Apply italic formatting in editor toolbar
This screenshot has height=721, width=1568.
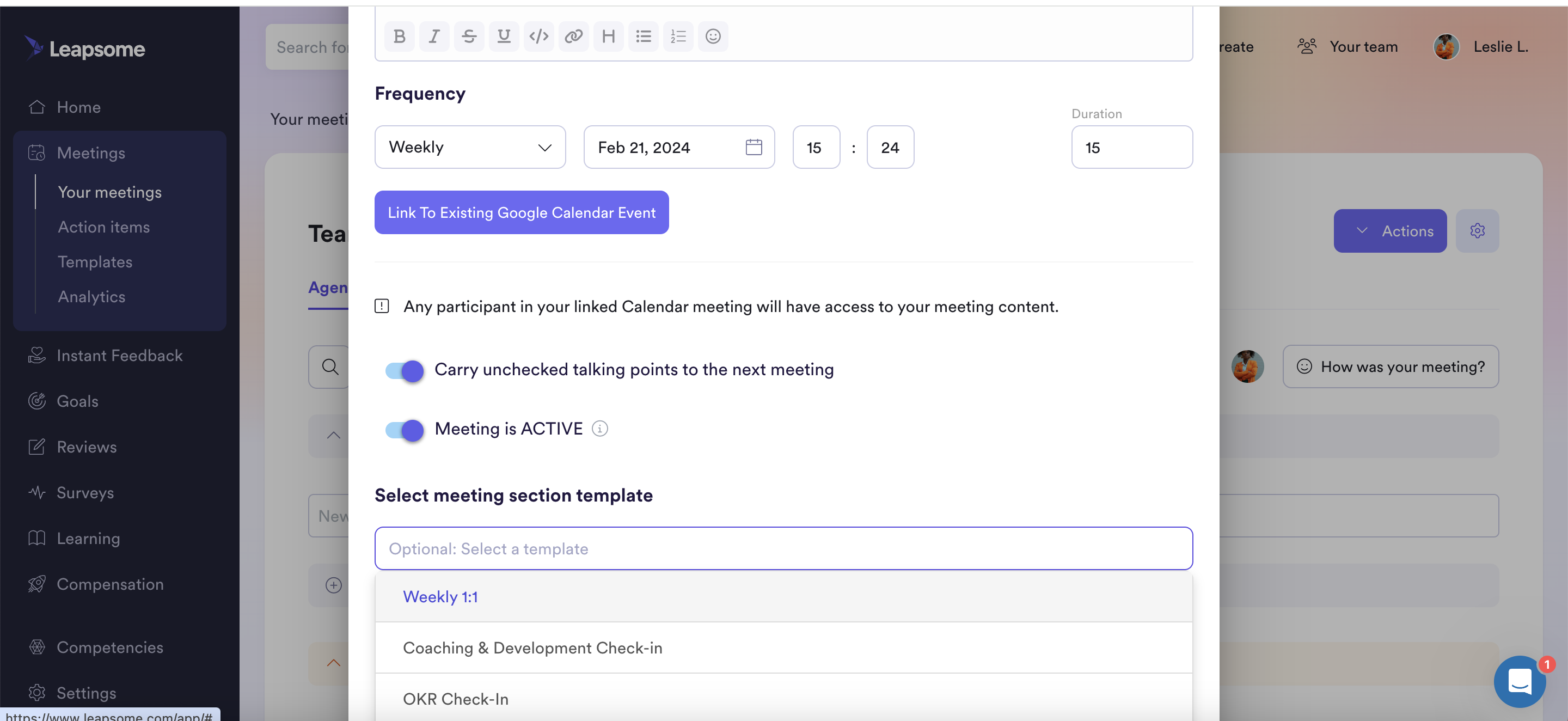434,36
